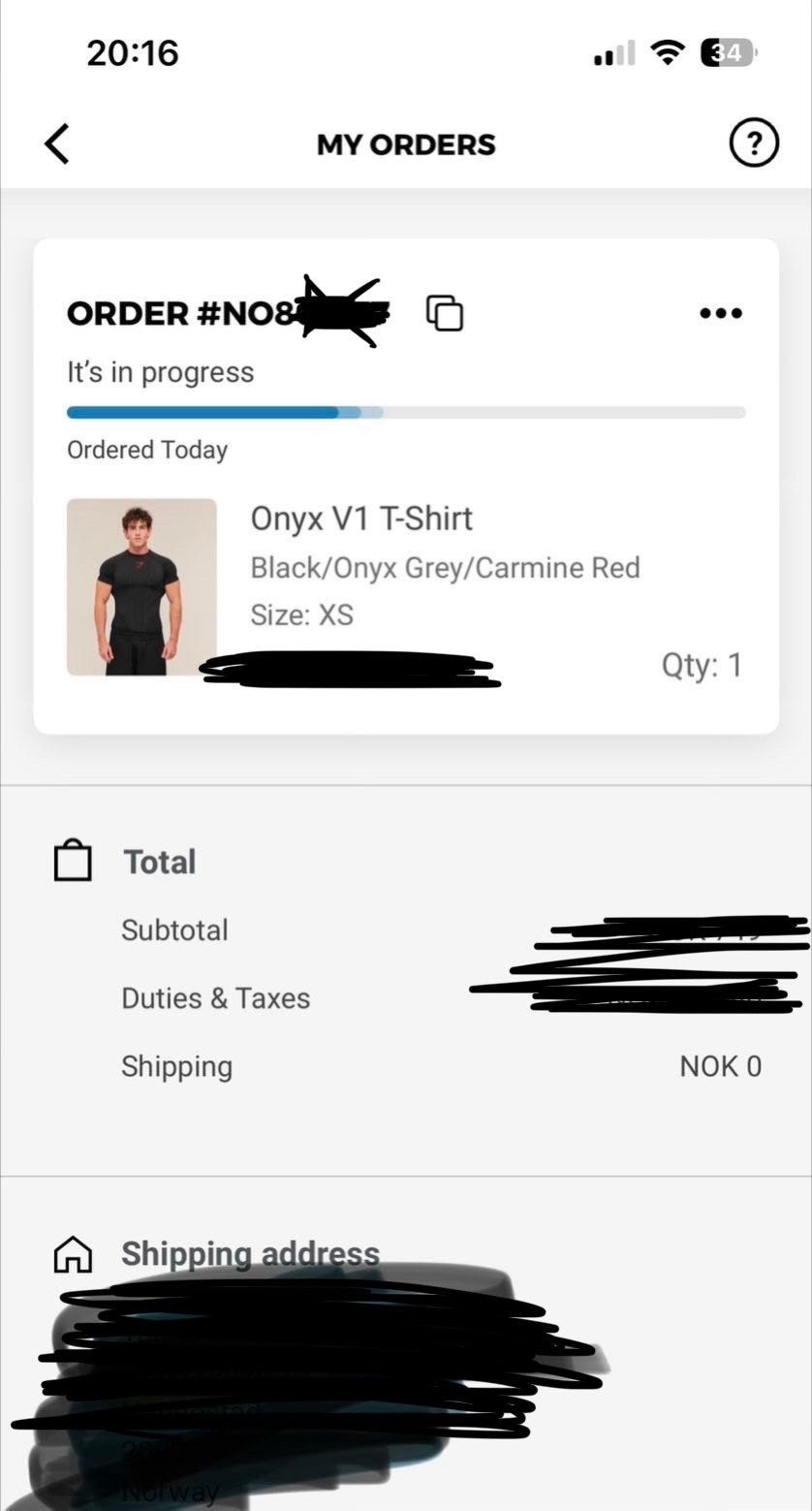Tap the Total section heading
The image size is (812, 1511).
(x=160, y=862)
